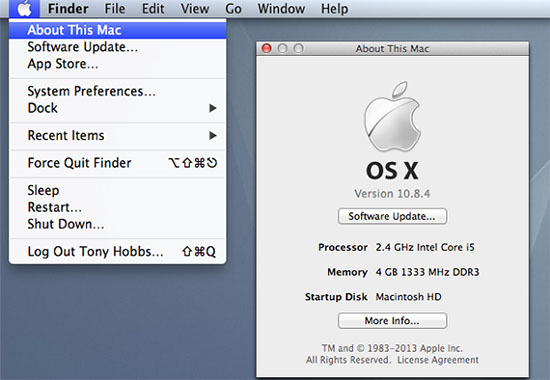Click the Finder menu
550x380 pixels.
[x=68, y=8]
